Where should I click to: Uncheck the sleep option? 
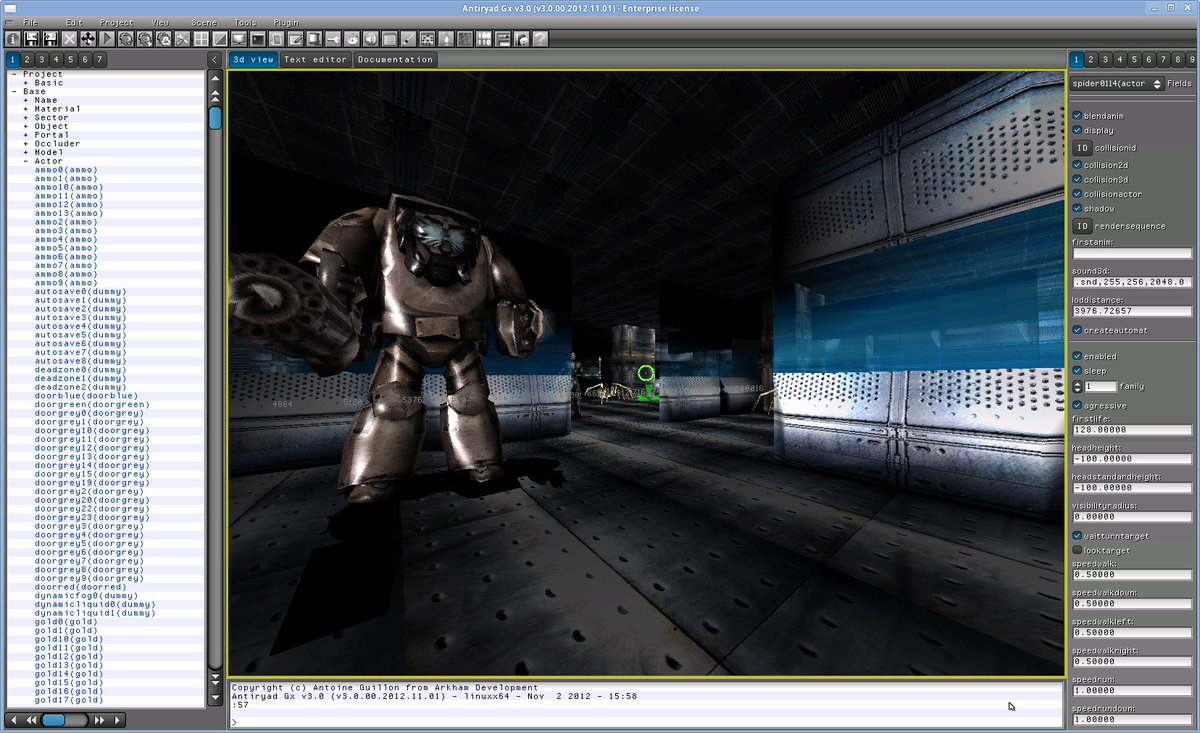[x=1077, y=370]
